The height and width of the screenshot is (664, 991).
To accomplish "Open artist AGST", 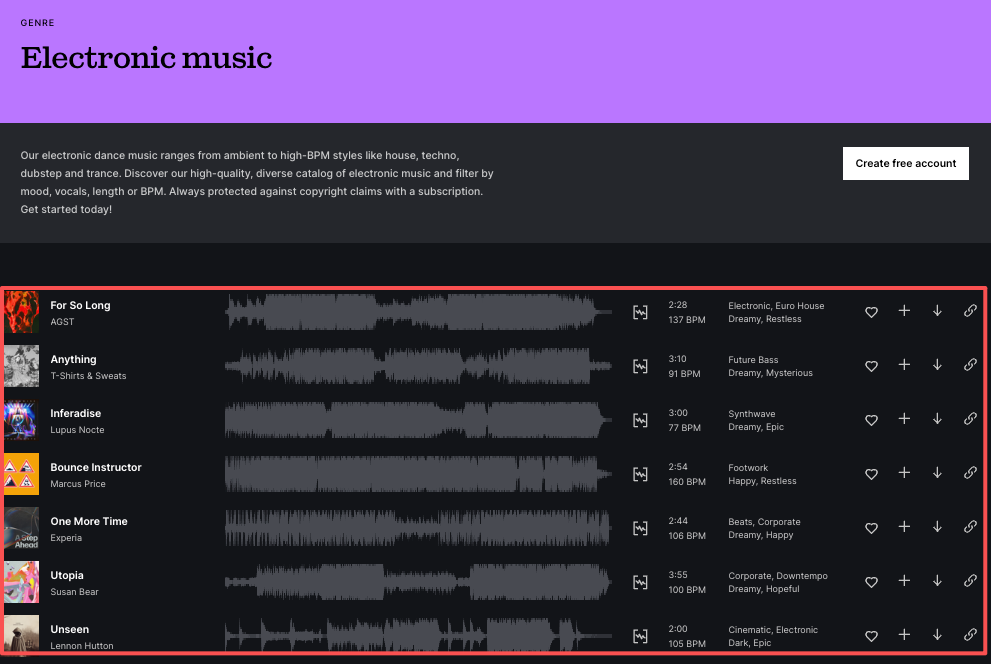I will tap(62, 322).
